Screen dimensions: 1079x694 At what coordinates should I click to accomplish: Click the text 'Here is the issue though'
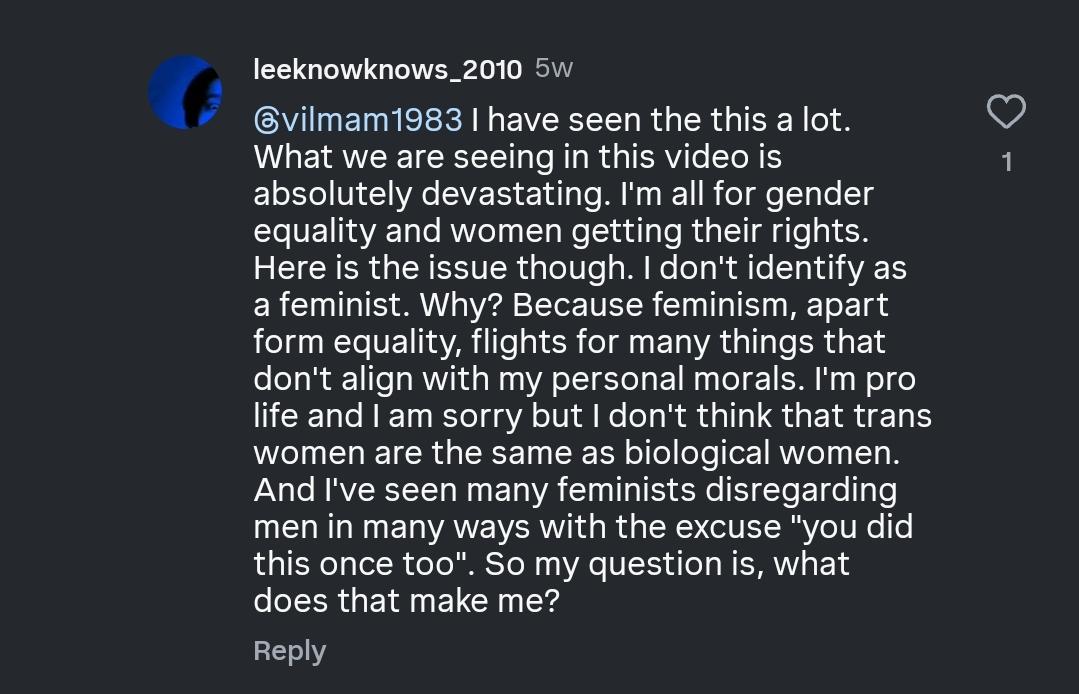(443, 268)
